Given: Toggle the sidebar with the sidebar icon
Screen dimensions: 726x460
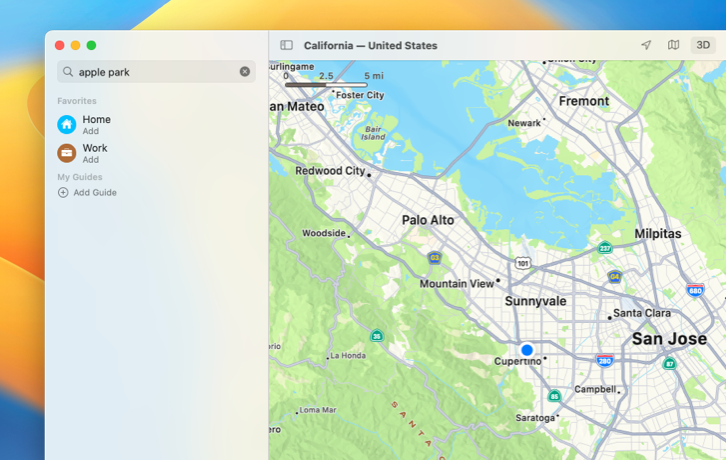Looking at the screenshot, I should [x=286, y=45].
